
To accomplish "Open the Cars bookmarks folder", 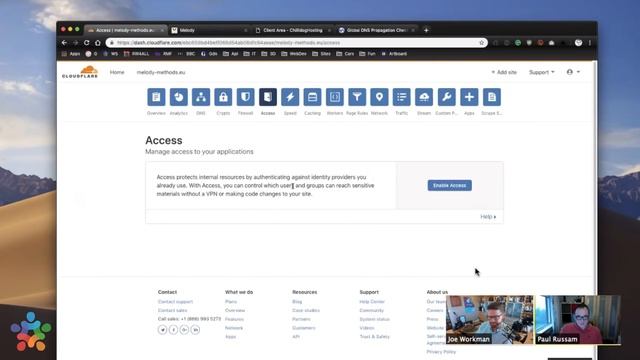I will 345,54.
